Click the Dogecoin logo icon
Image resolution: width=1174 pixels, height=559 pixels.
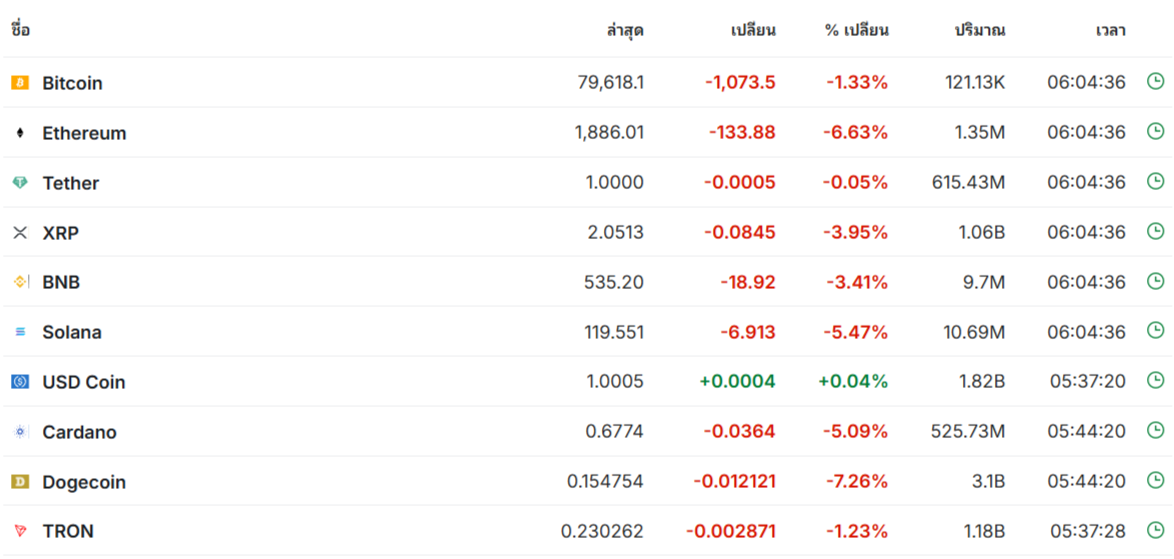pyautogui.click(x=20, y=482)
